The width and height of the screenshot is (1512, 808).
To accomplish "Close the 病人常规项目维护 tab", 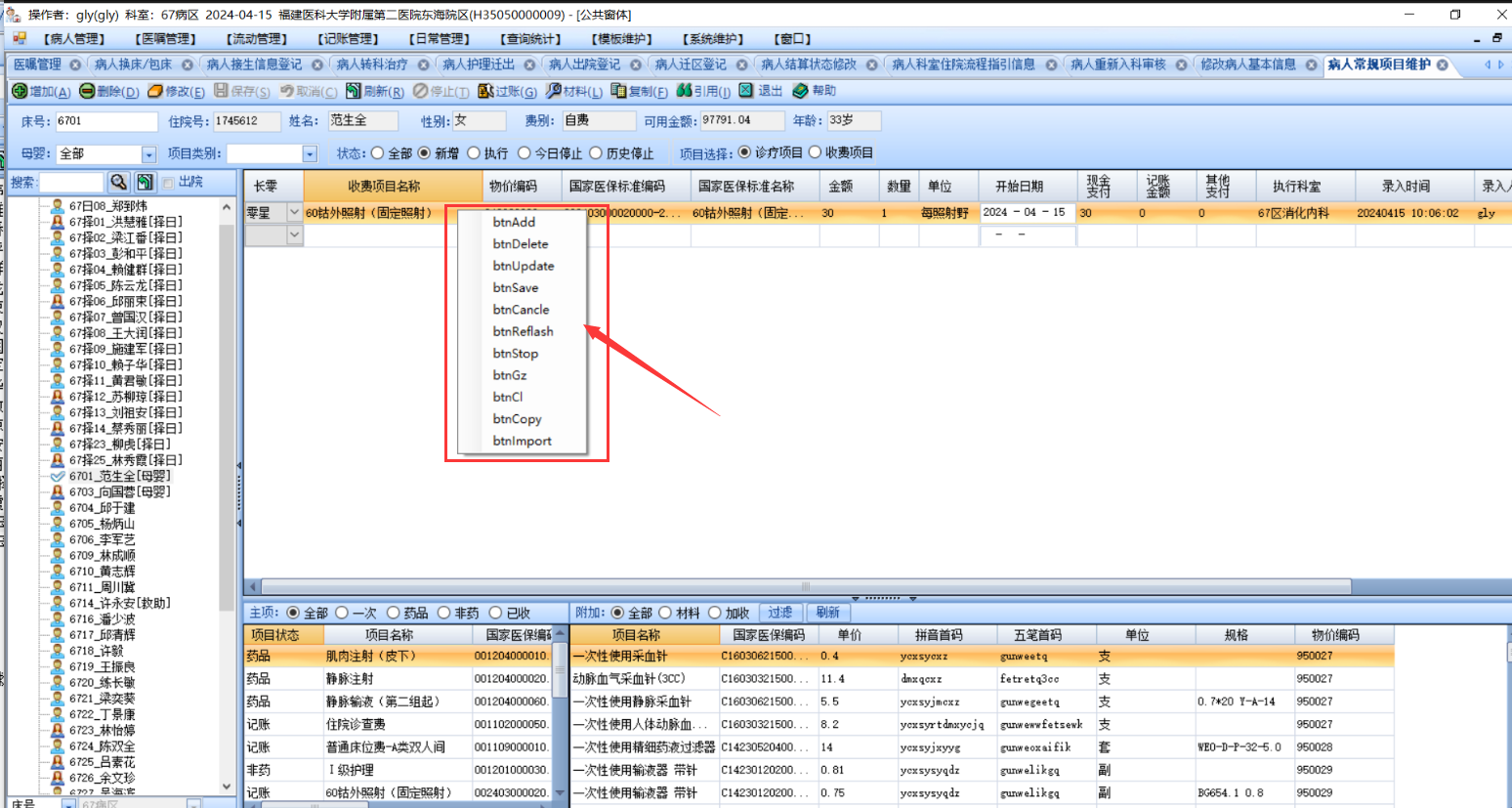I will 1443,64.
